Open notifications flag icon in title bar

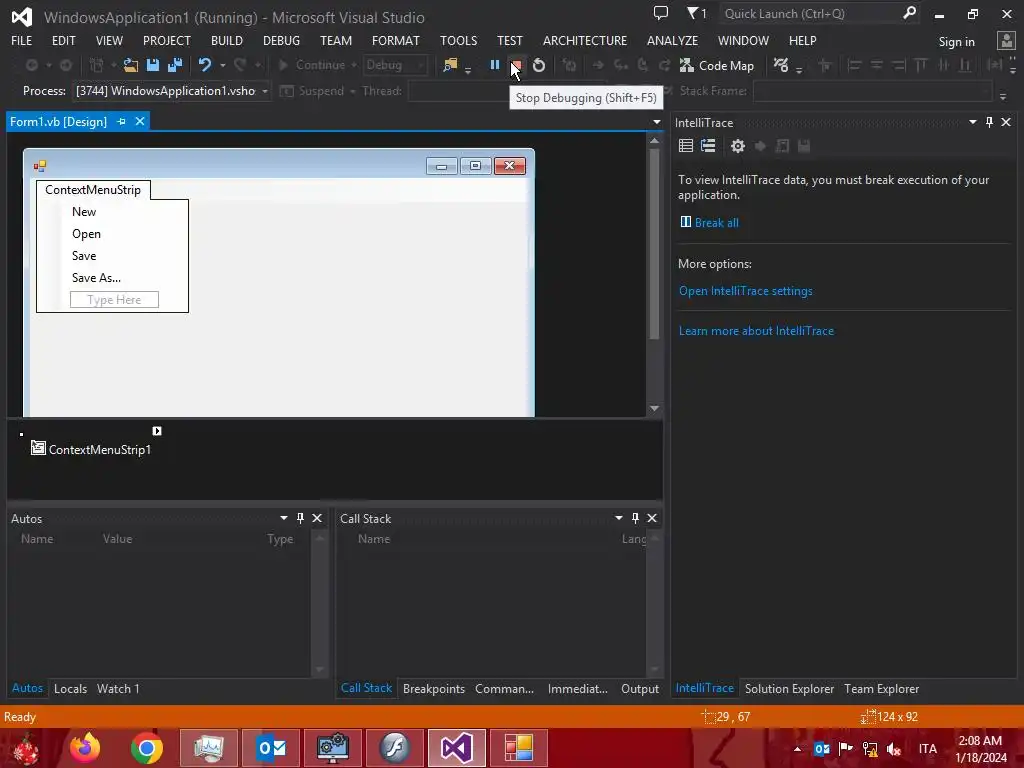(x=696, y=13)
